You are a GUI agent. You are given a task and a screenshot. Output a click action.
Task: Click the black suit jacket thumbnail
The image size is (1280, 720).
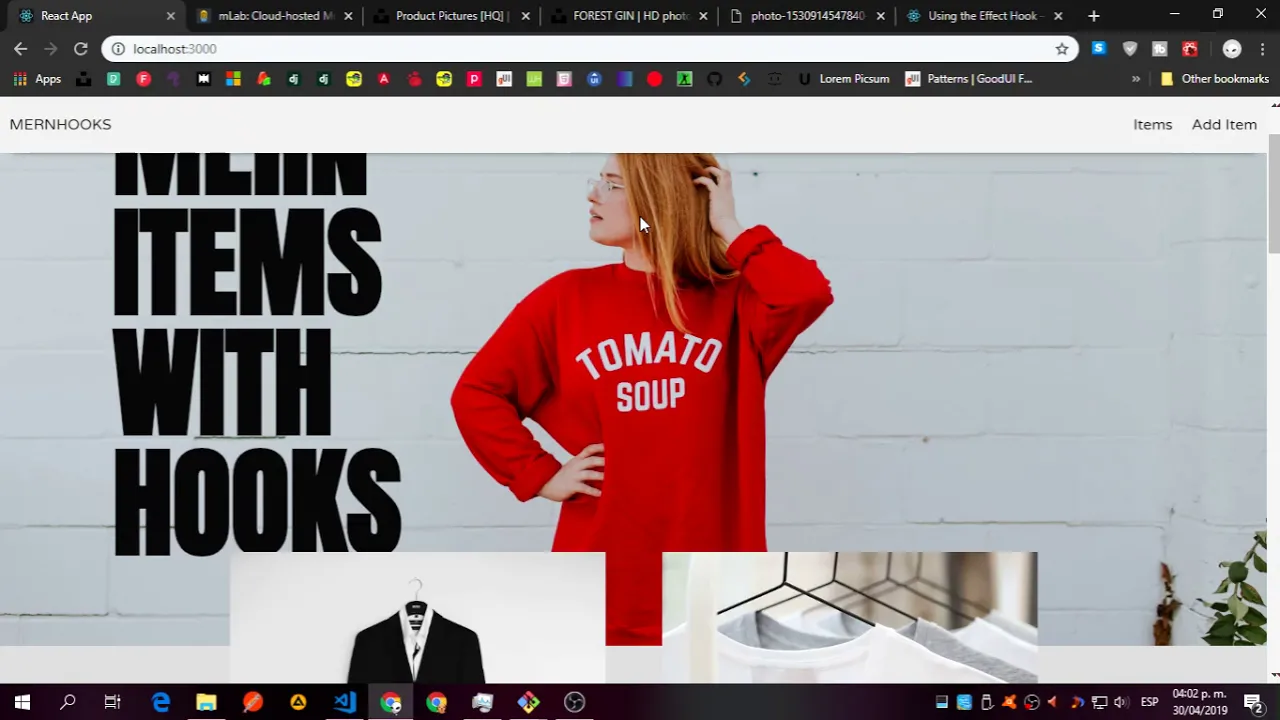coord(417,617)
